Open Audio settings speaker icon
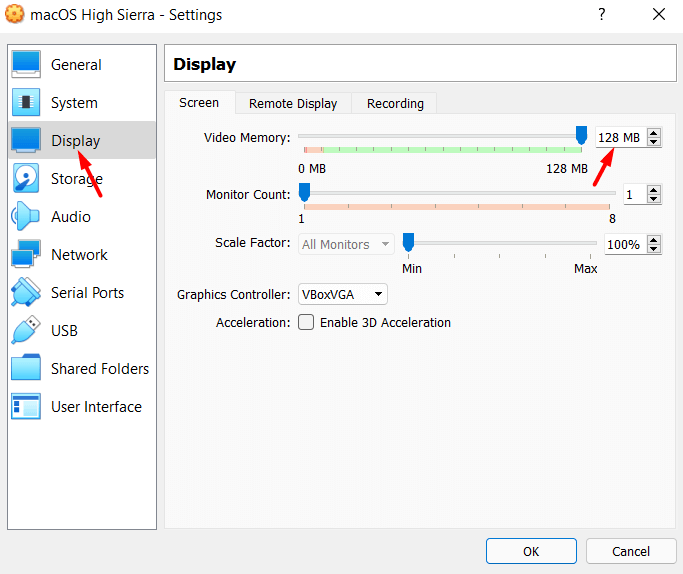 (x=25, y=217)
